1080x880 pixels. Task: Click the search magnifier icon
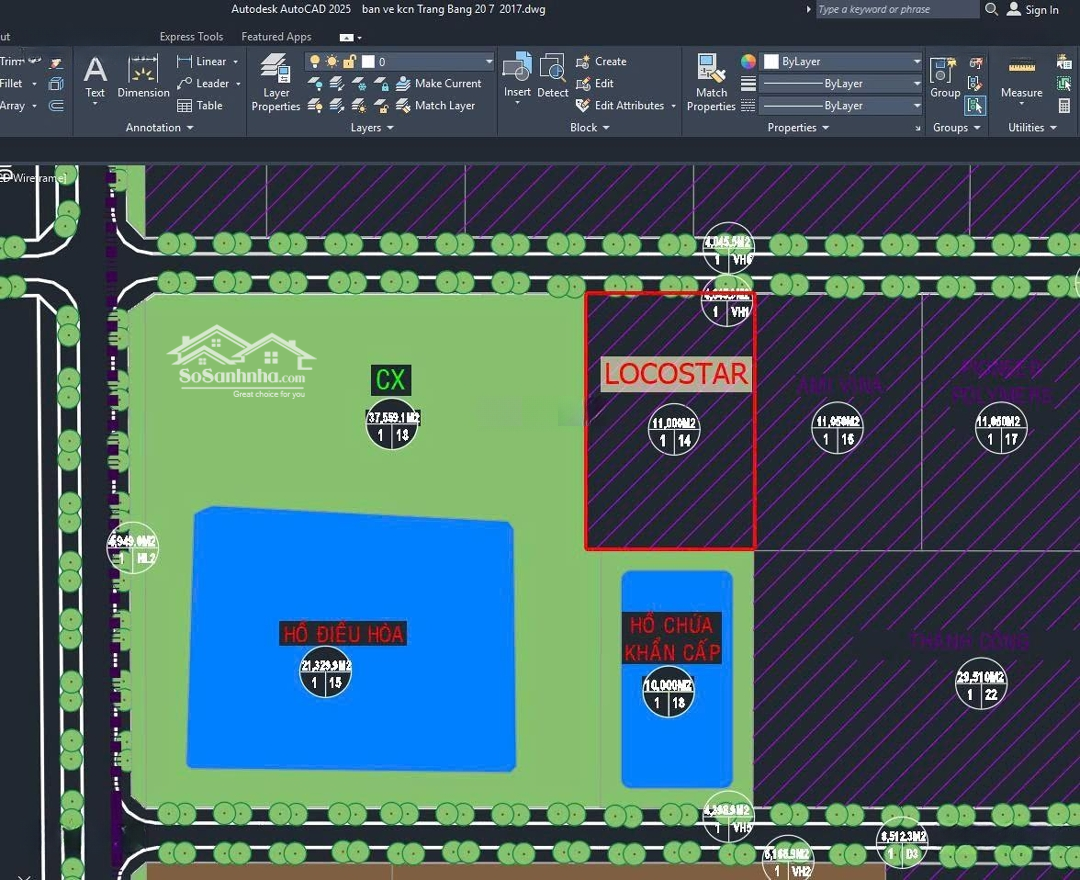[x=991, y=9]
